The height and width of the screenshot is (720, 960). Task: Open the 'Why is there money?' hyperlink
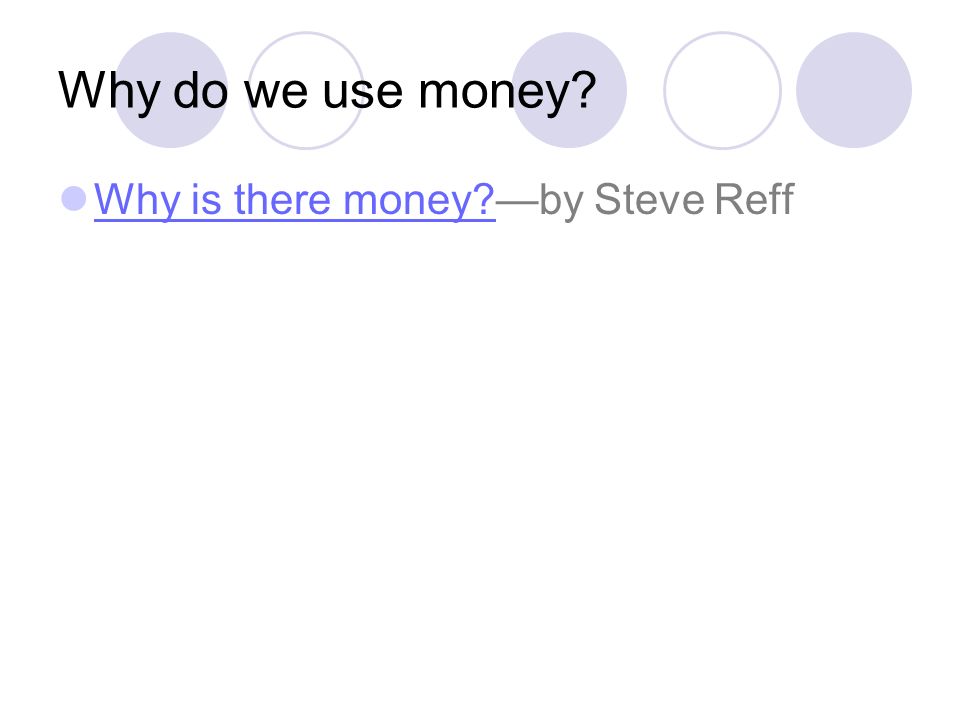point(294,200)
